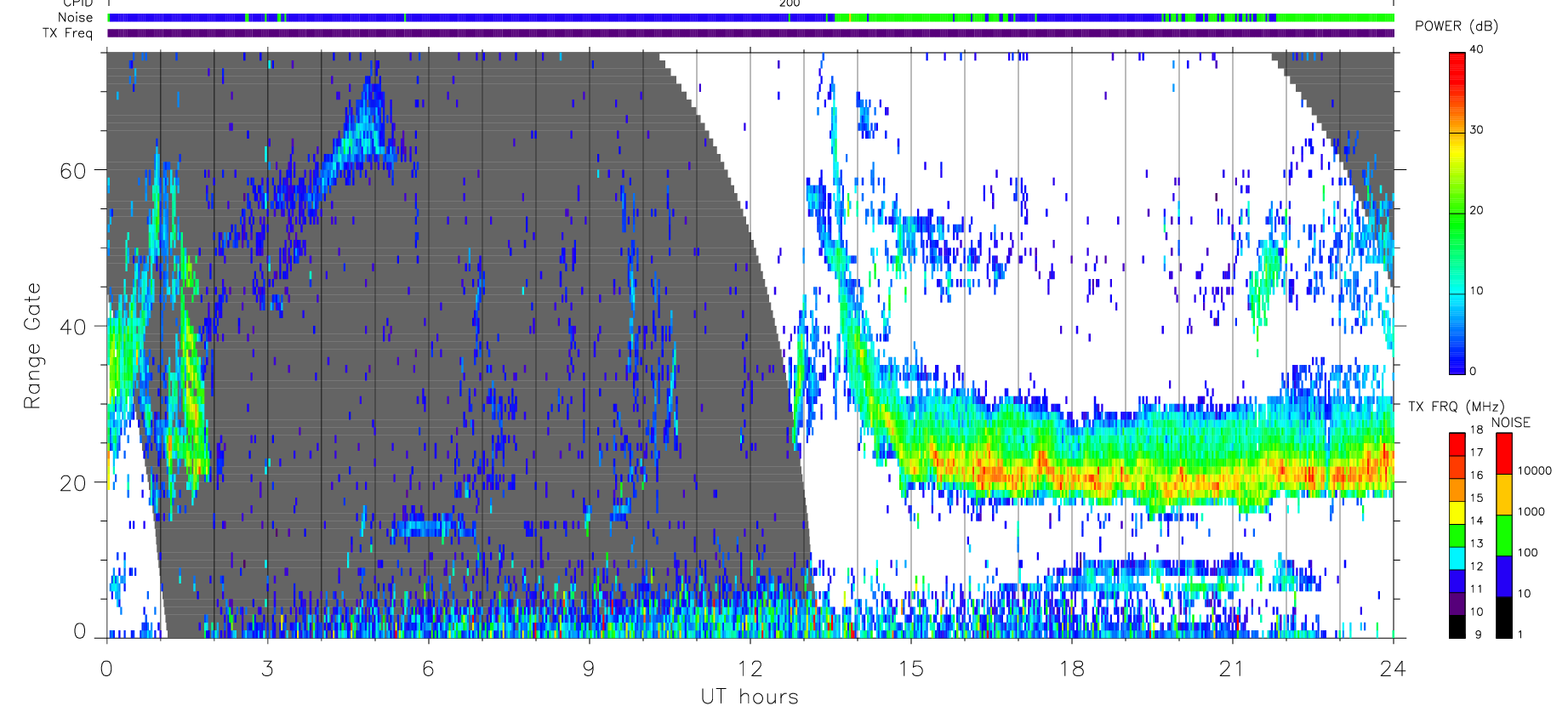Click the '15' label on TX FRQ scale
The image size is (1568, 723).
click(x=1476, y=498)
